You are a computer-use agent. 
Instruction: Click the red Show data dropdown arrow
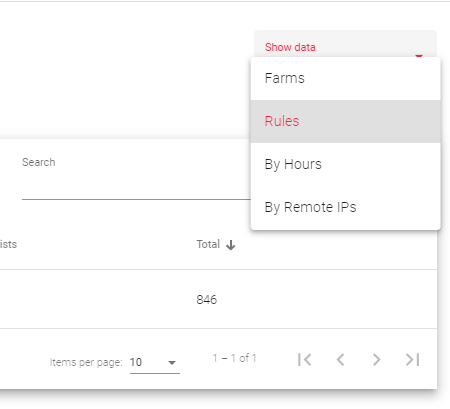pos(419,55)
